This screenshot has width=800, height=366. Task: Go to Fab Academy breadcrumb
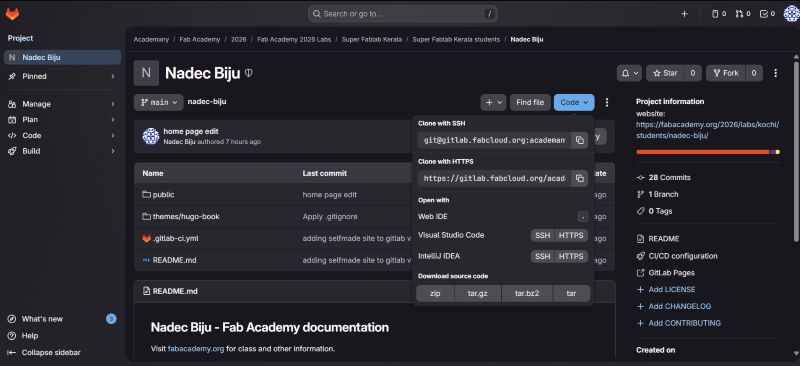coord(200,39)
